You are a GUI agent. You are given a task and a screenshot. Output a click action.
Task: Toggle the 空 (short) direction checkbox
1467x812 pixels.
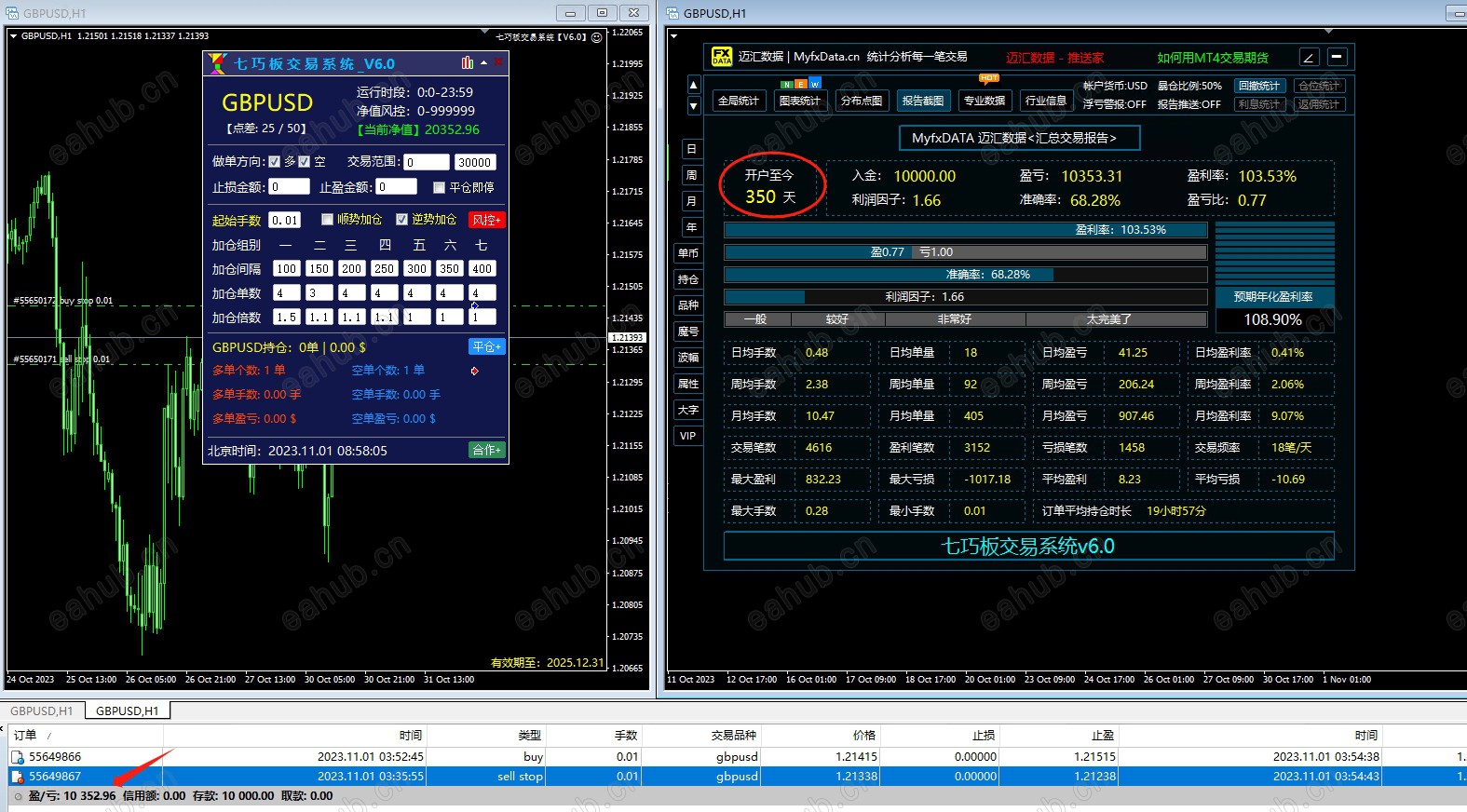pyautogui.click(x=304, y=162)
